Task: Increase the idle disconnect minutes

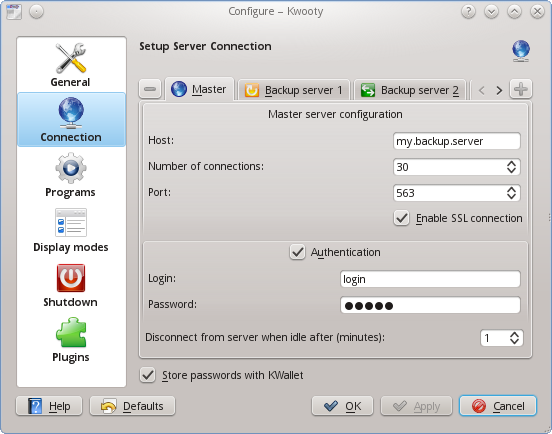Action: pos(514,334)
